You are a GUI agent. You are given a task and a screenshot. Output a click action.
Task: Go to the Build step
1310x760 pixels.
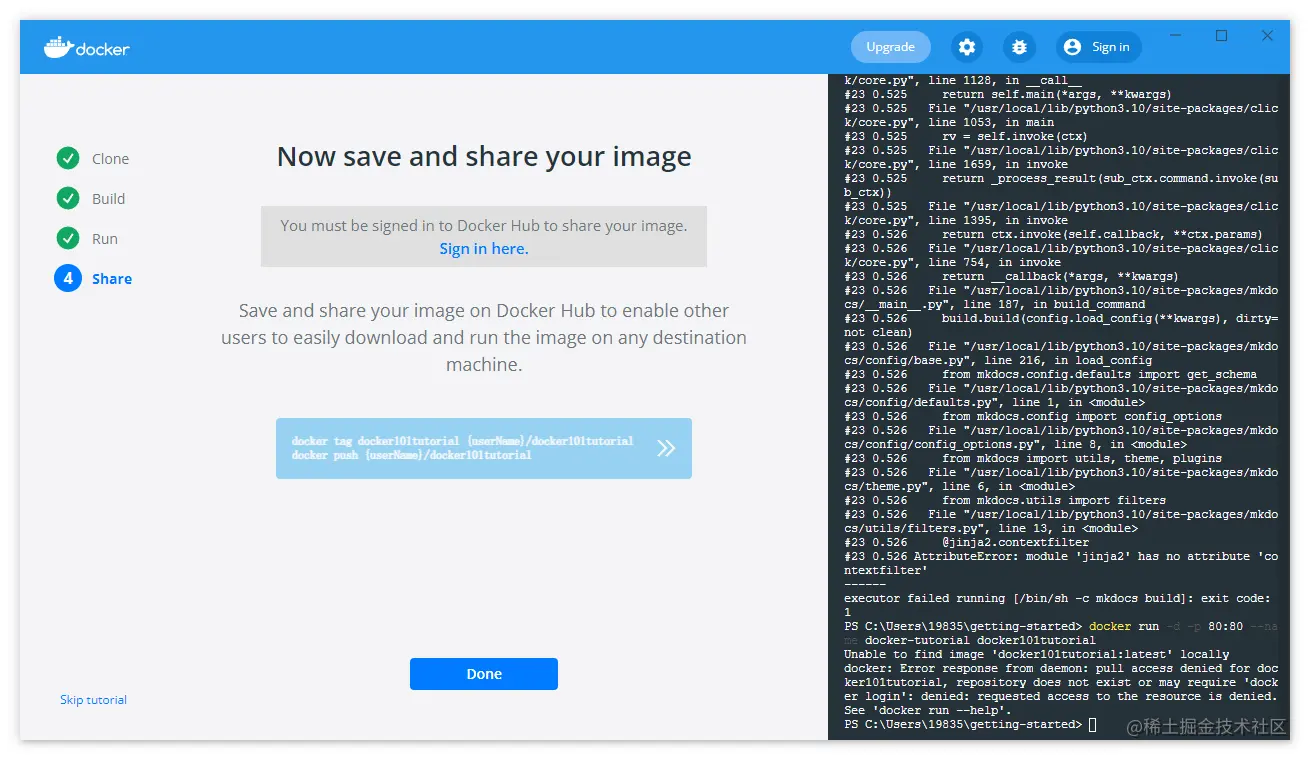(108, 199)
